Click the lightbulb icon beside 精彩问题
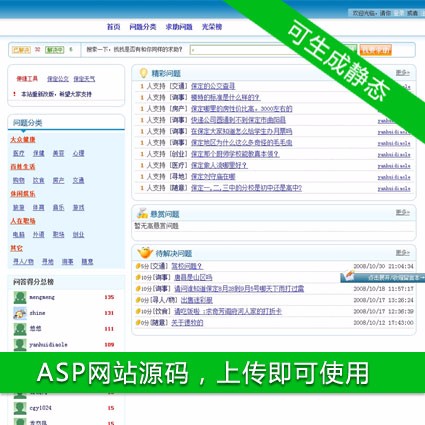Screen dimensions: 425x425 coord(143,73)
